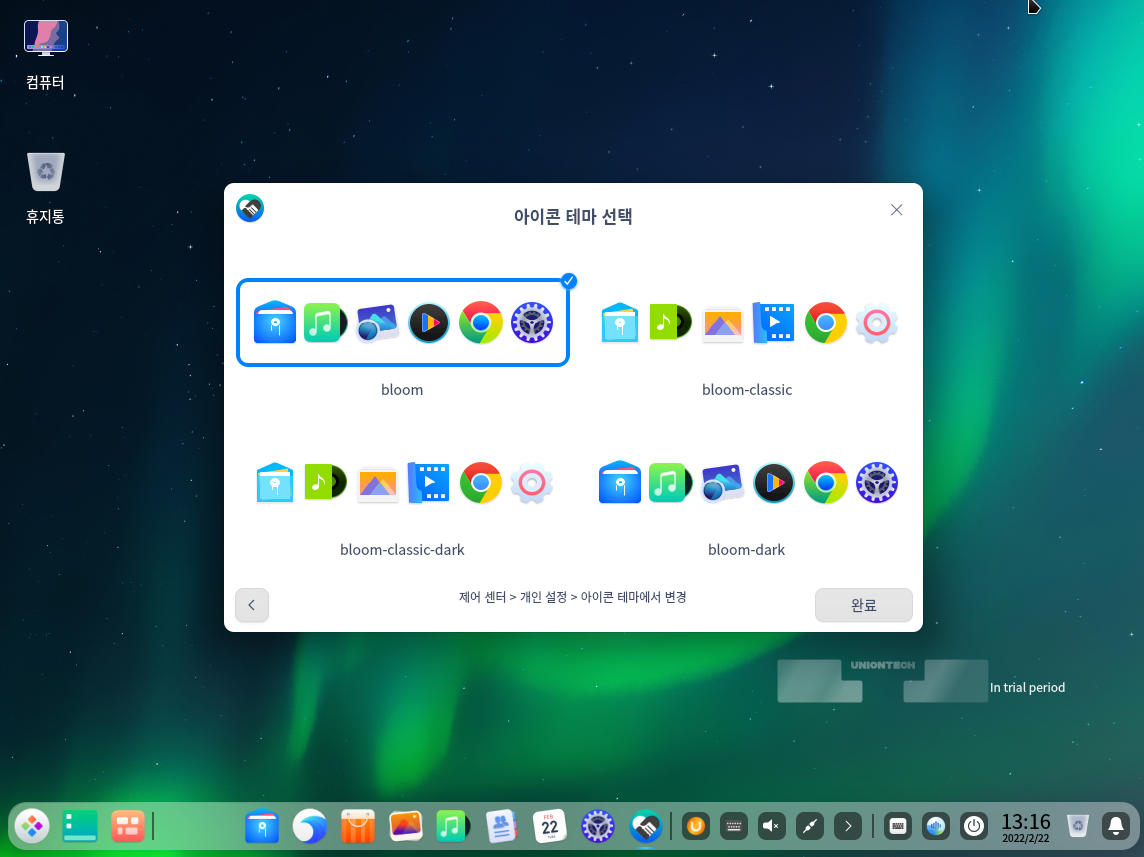Click the welcome handshake icon in dock

click(646, 826)
